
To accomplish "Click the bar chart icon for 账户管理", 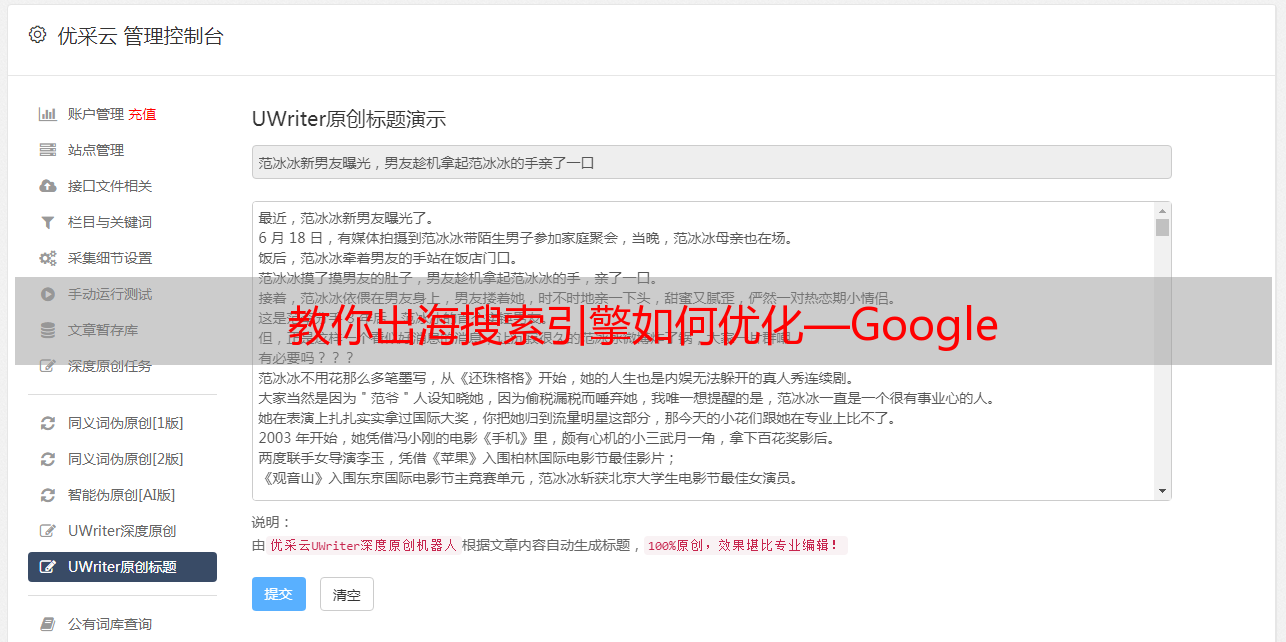I will pyautogui.click(x=47, y=114).
